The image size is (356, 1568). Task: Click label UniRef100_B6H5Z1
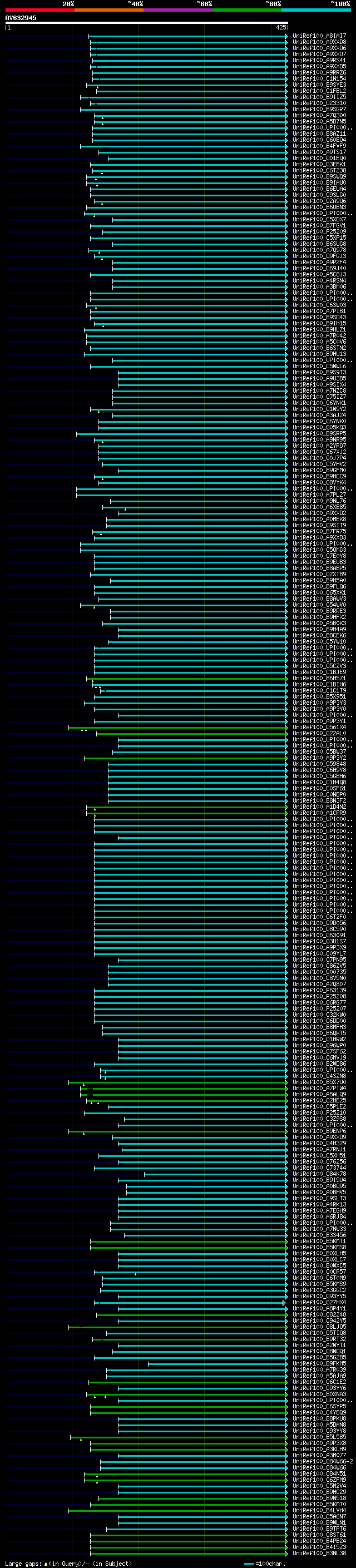tap(319, 679)
